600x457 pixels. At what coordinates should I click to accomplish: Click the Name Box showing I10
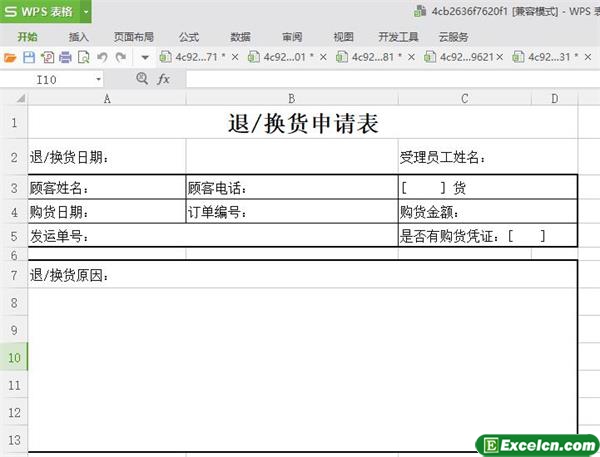click(47, 80)
